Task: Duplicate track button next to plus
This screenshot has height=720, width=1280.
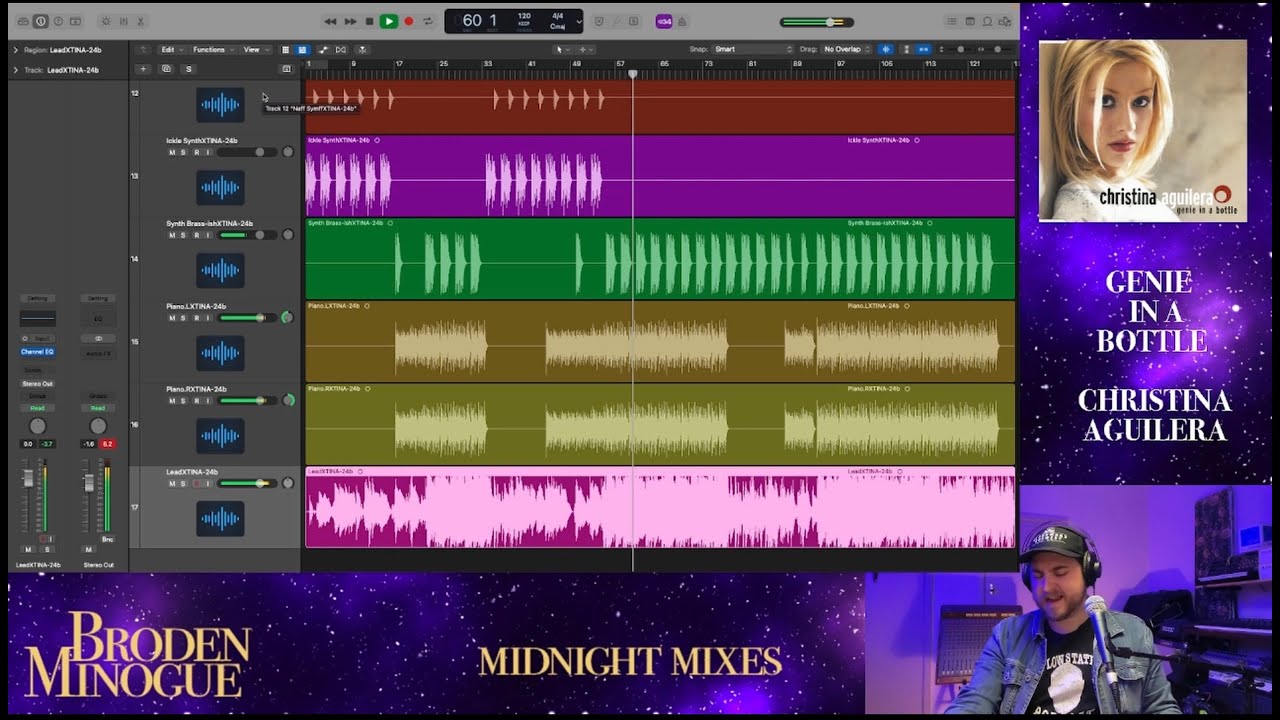Action: pos(166,69)
